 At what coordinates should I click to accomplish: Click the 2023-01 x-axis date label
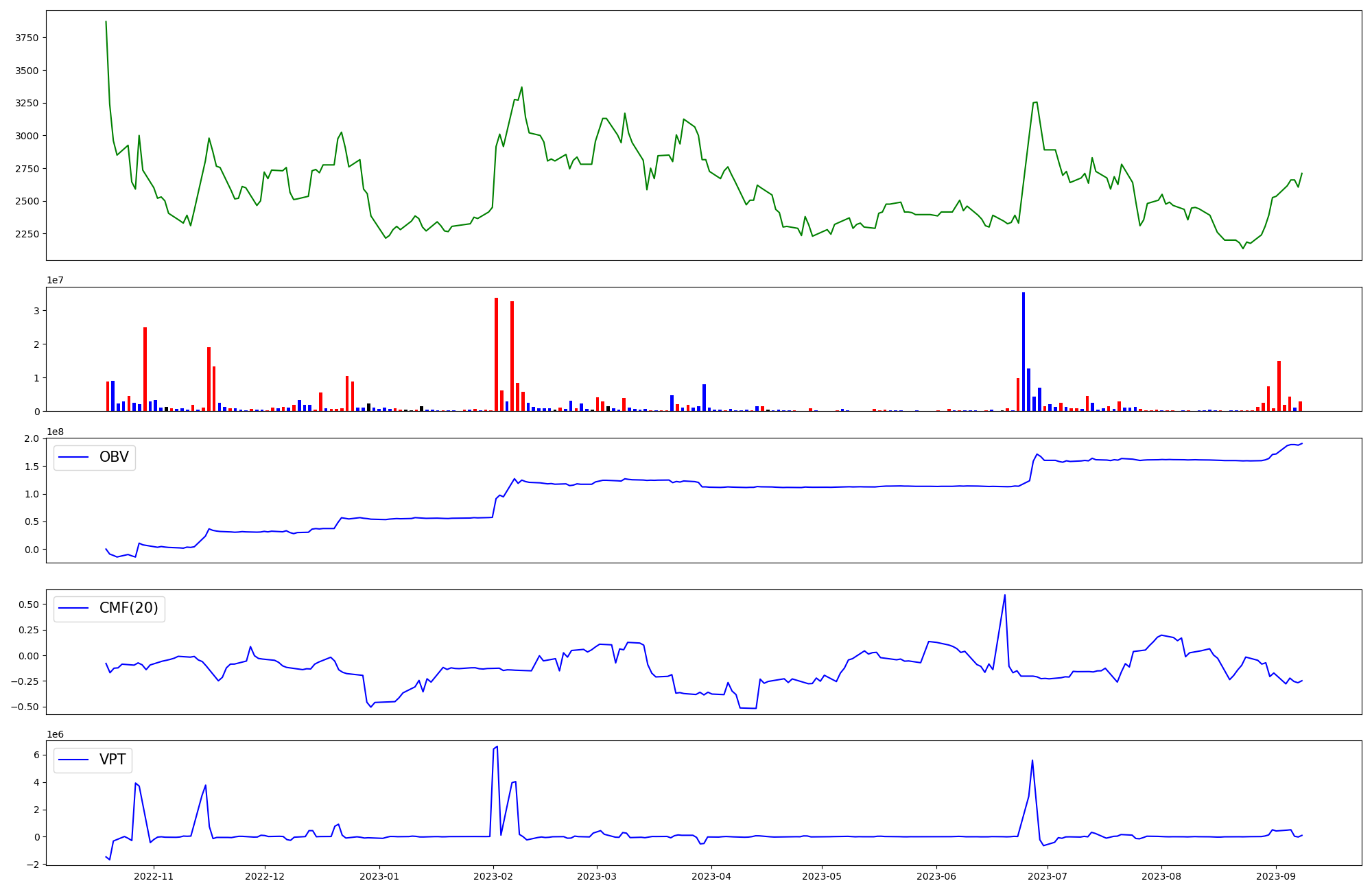click(379, 876)
